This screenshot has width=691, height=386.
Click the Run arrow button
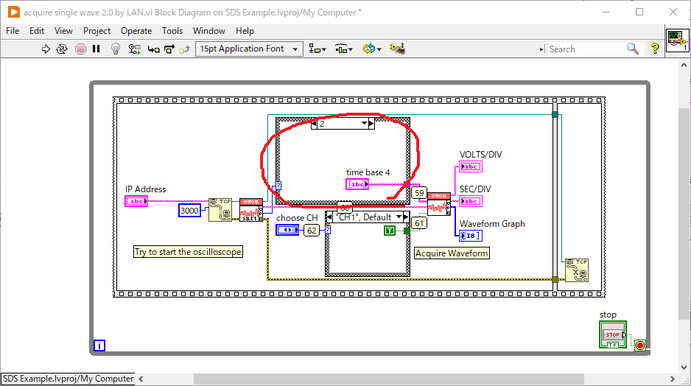(x=45, y=49)
